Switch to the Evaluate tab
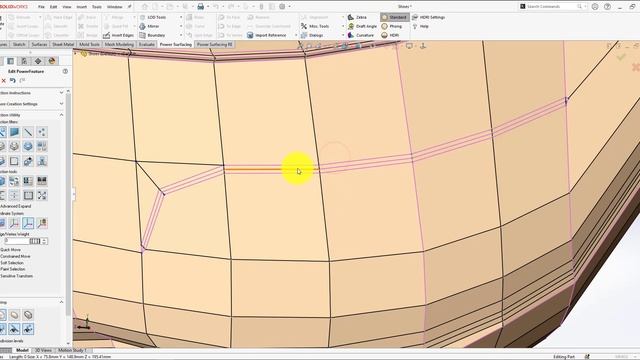This screenshot has height=360, width=640. pos(147,44)
